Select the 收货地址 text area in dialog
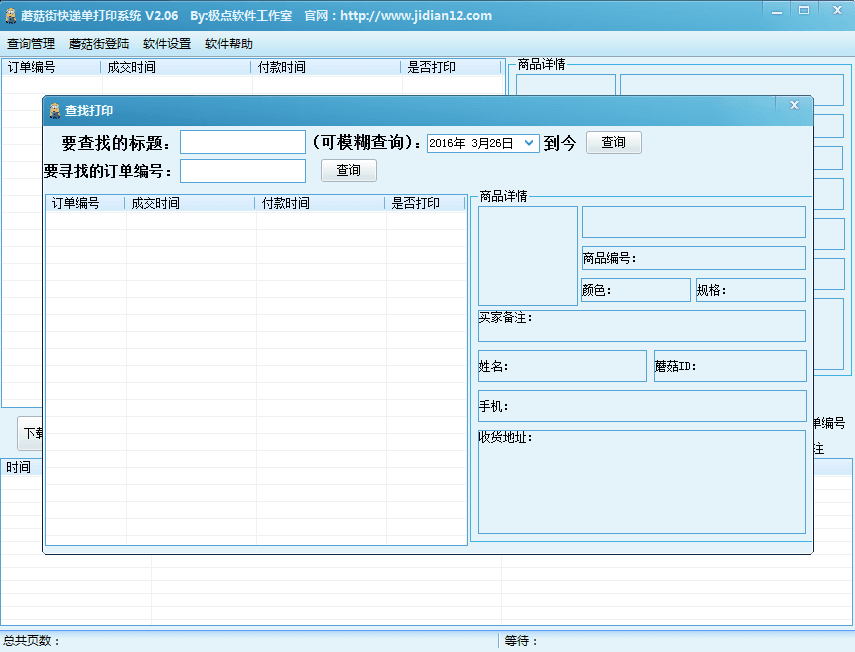855x652 pixels. click(x=641, y=487)
